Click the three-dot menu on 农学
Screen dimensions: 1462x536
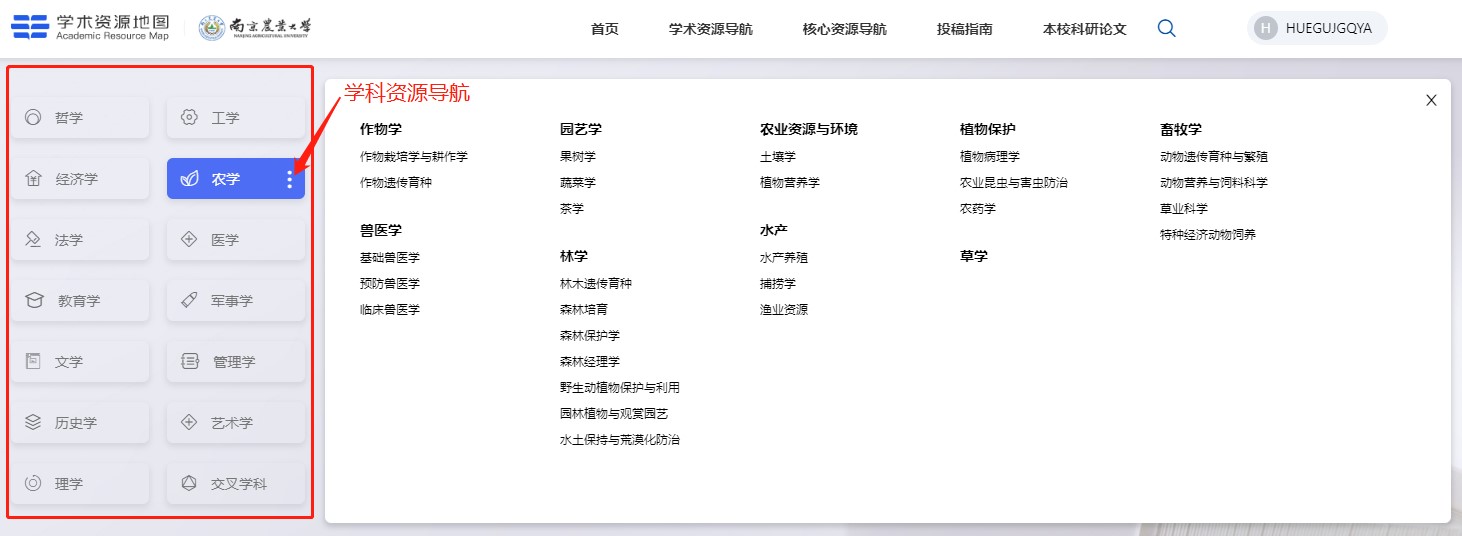[x=290, y=179]
